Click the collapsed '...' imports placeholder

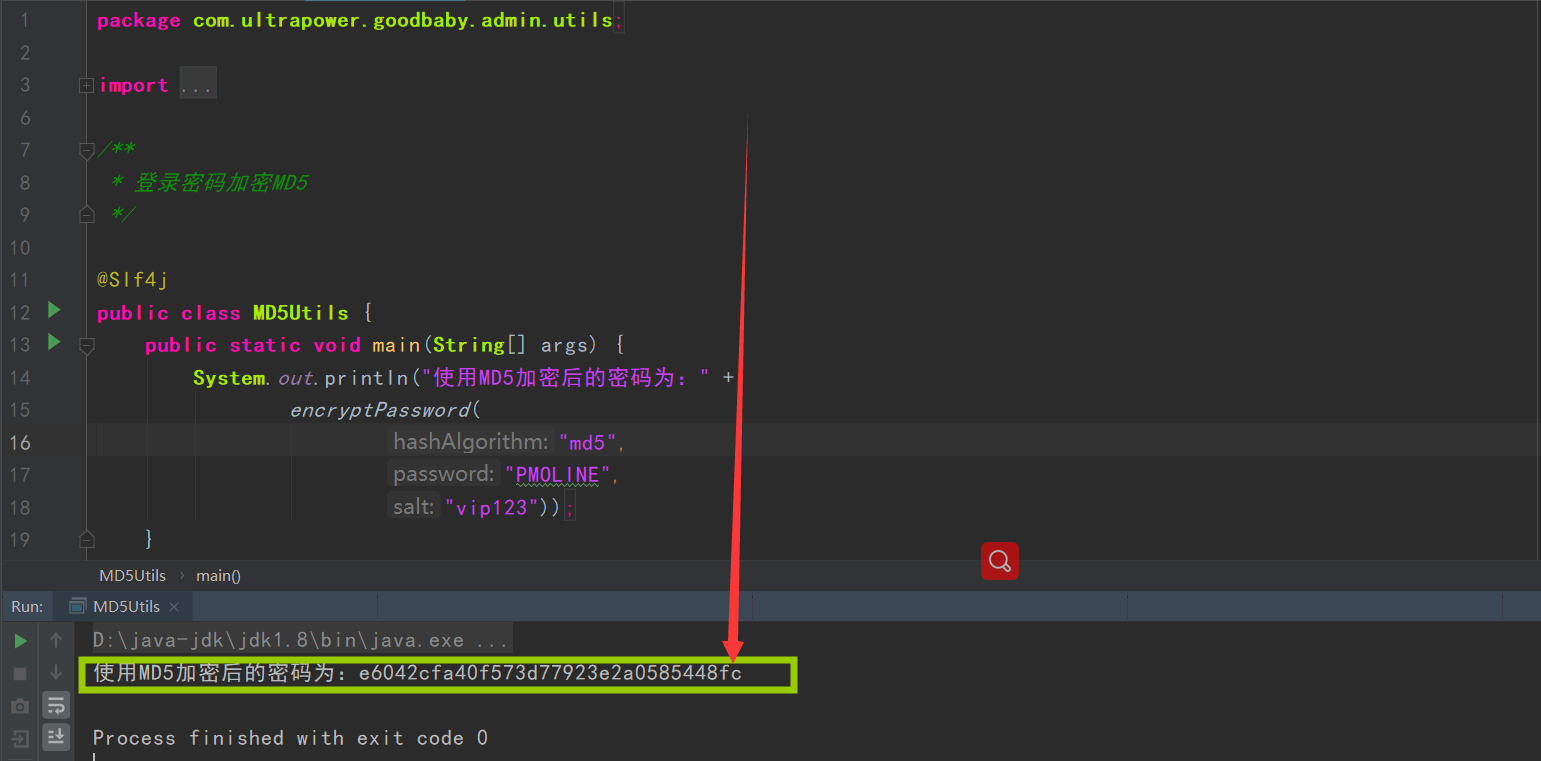(197, 83)
